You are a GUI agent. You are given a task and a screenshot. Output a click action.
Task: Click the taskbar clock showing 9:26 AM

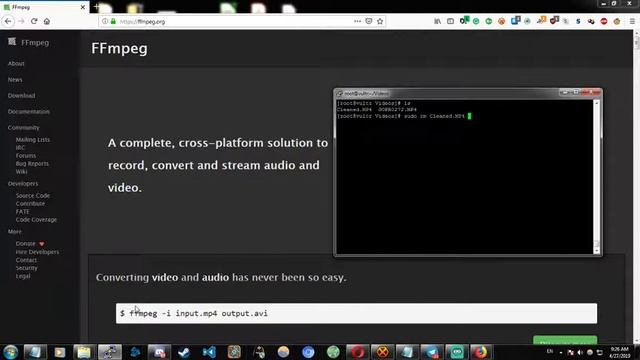pyautogui.click(x=620, y=352)
